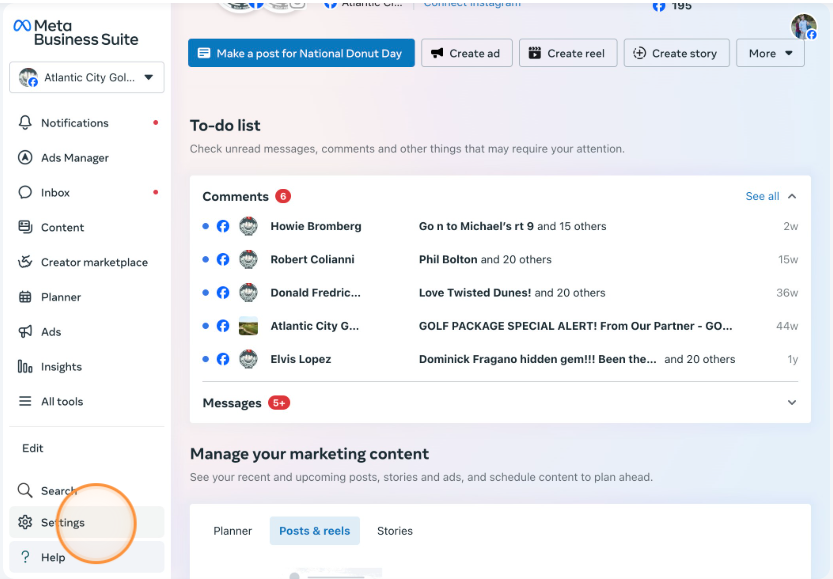The height and width of the screenshot is (579, 833).
Task: Switch to the Stories tab
Action: tap(394, 531)
